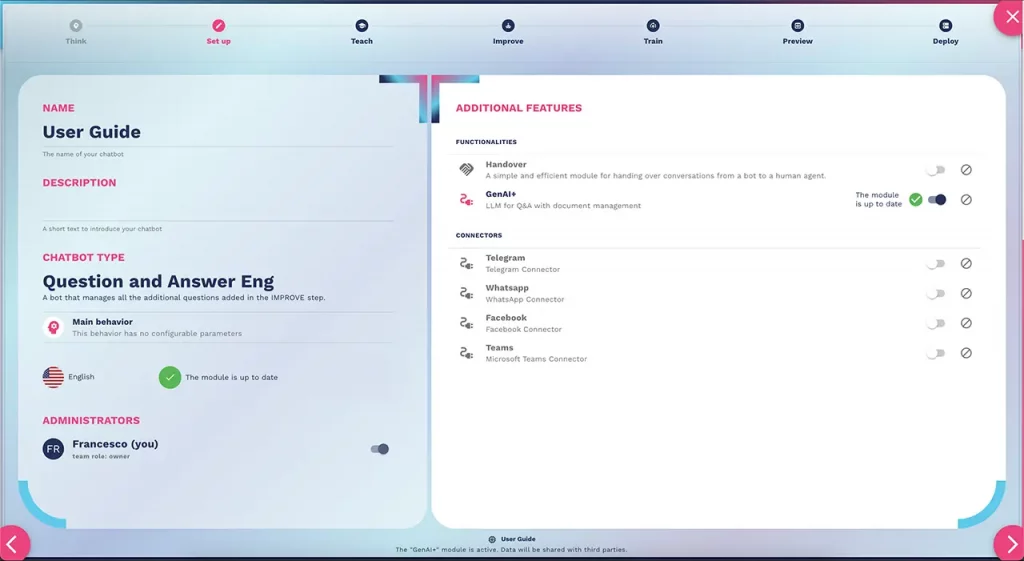Click the disabled circle icon for GenAI+

click(966, 200)
